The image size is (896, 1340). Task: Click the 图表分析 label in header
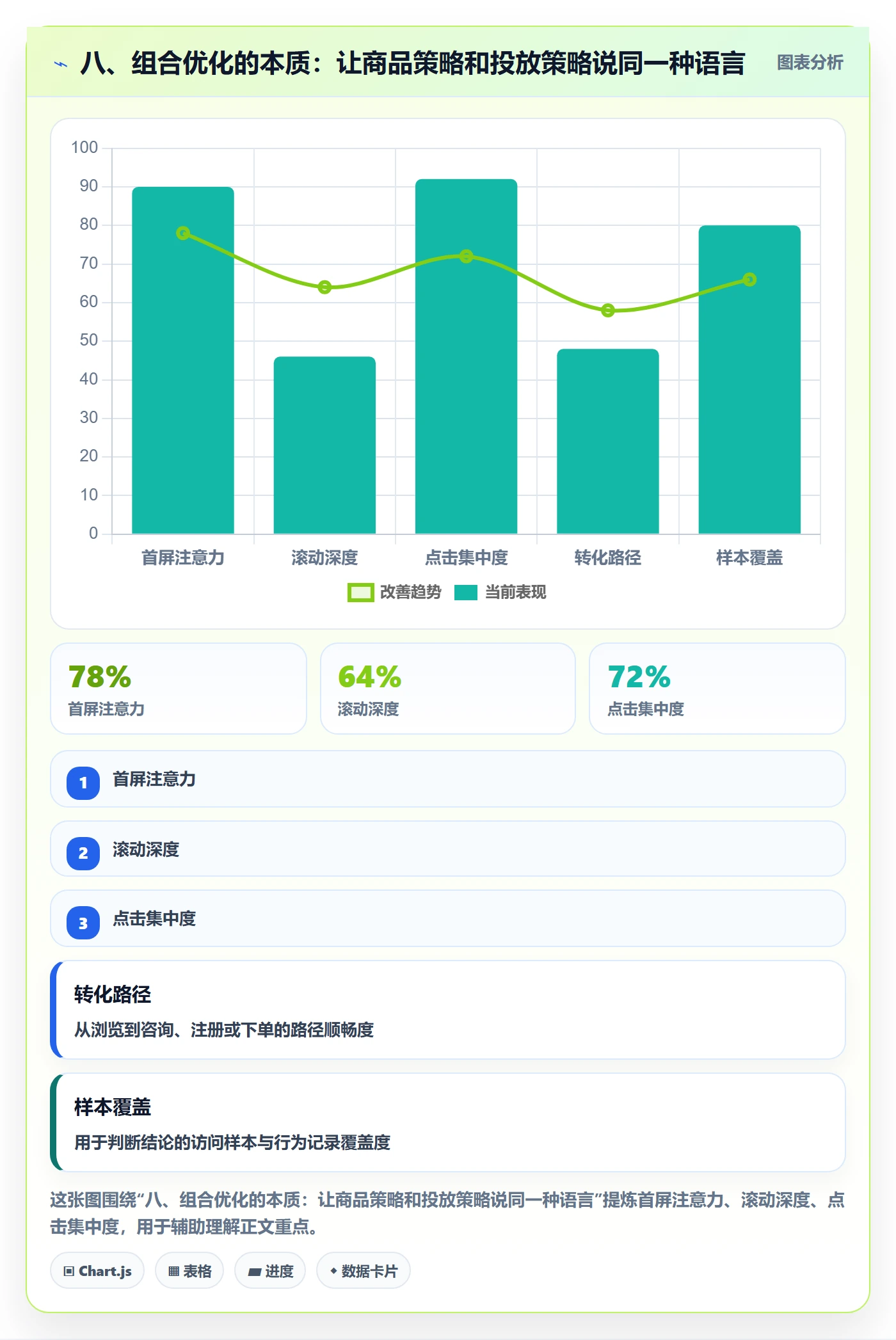point(810,62)
